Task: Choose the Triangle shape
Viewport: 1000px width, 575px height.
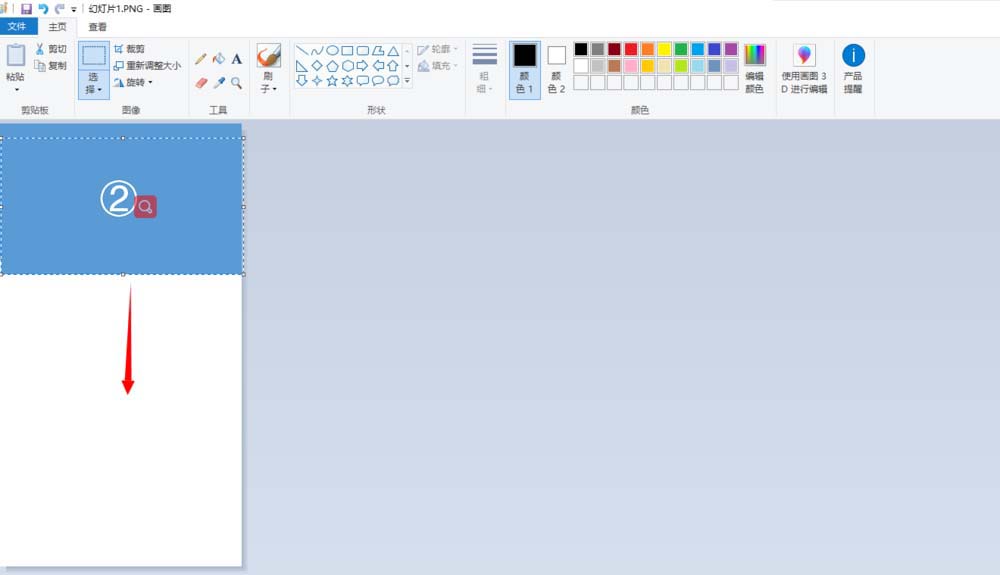Action: [x=393, y=50]
